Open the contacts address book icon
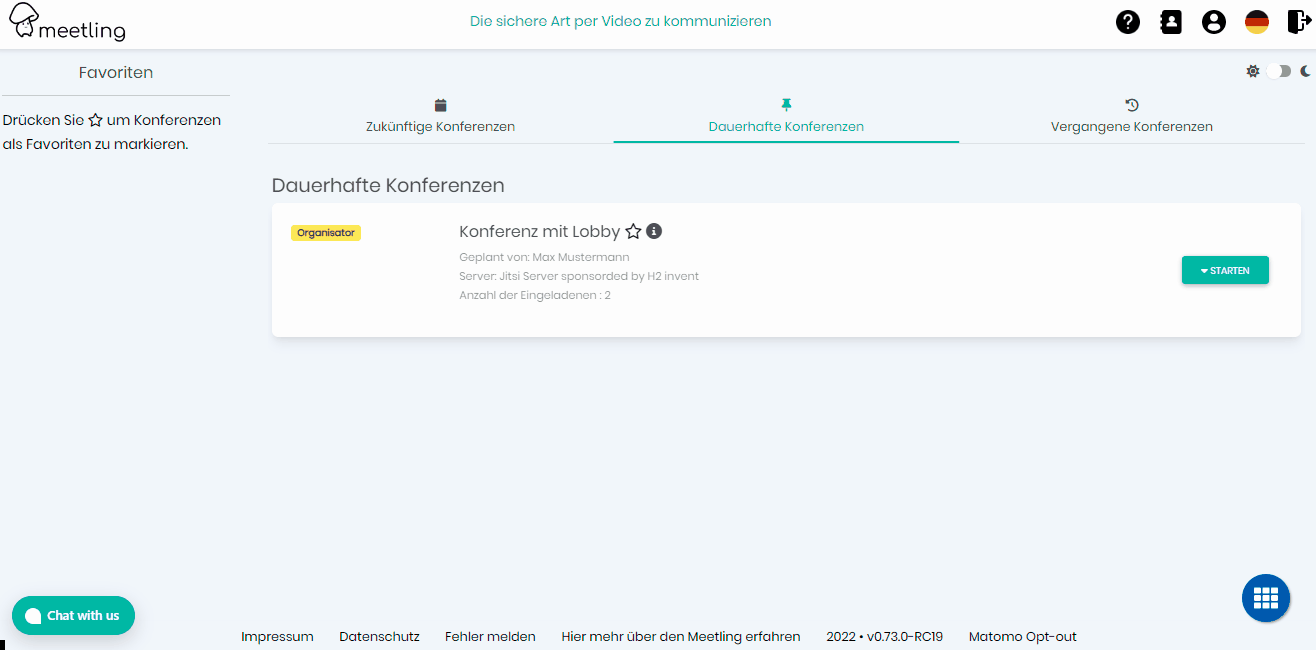 tap(1170, 21)
